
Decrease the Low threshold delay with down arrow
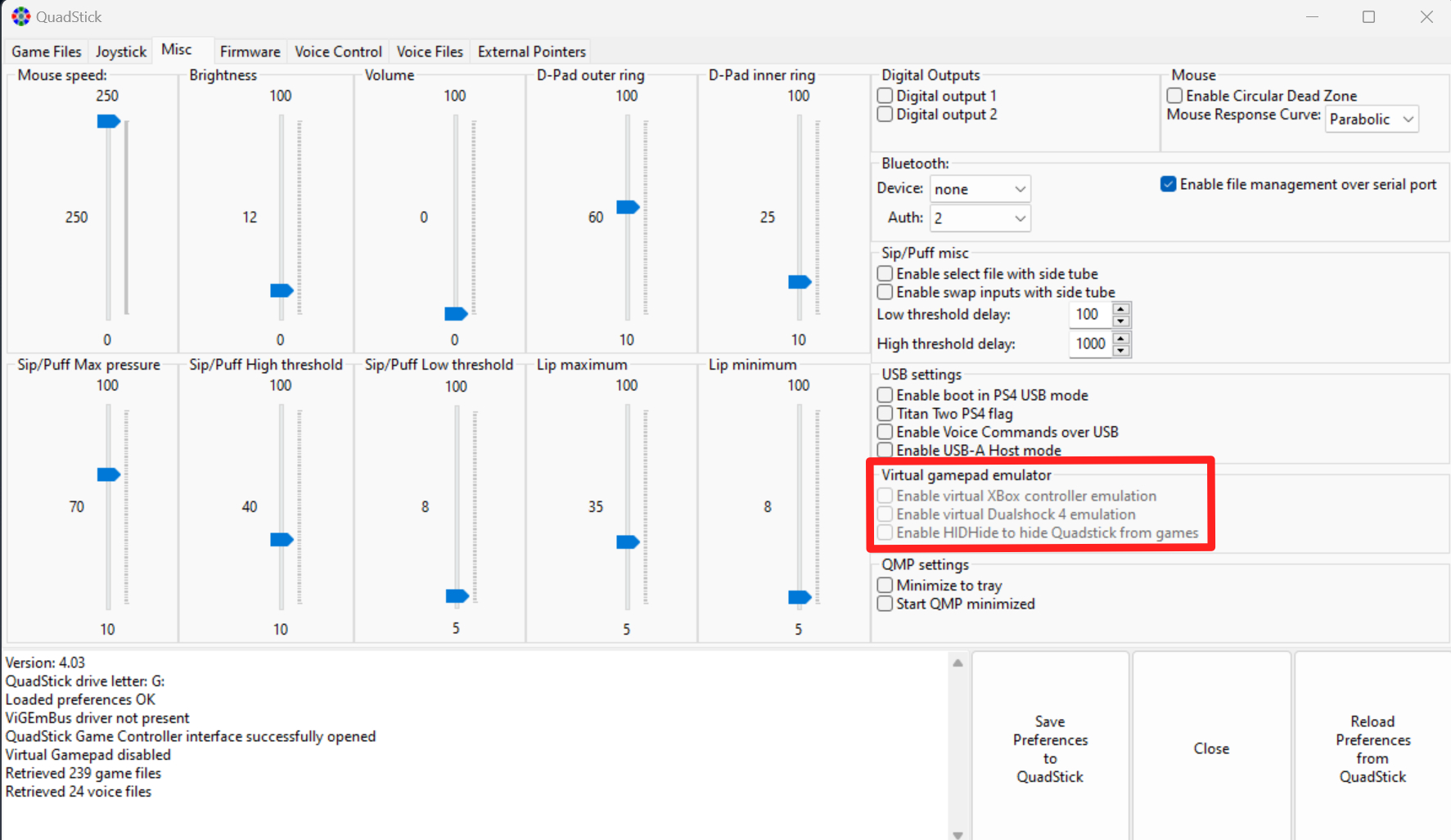tap(1121, 321)
